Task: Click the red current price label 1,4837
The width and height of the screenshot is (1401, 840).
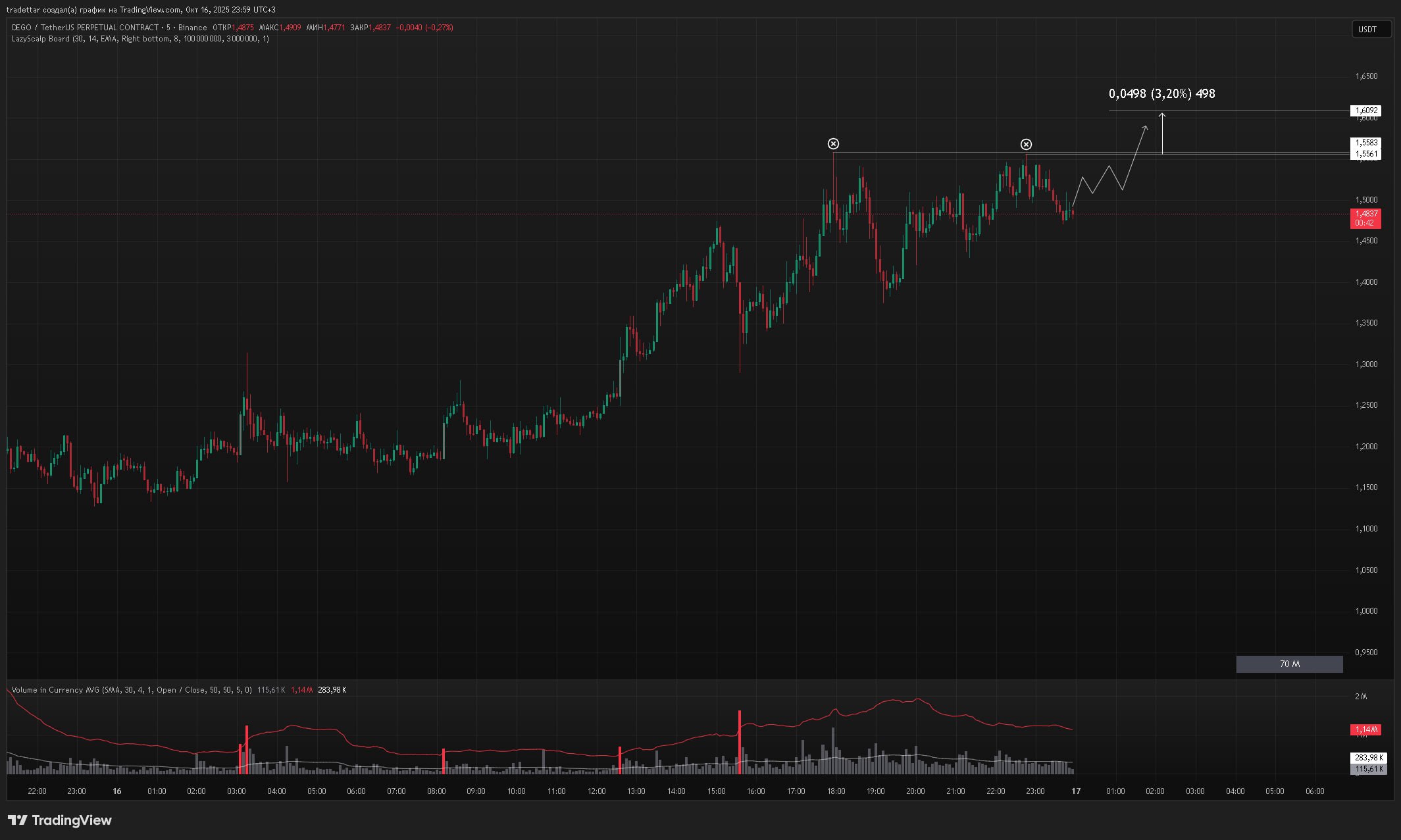Action: 1365,214
